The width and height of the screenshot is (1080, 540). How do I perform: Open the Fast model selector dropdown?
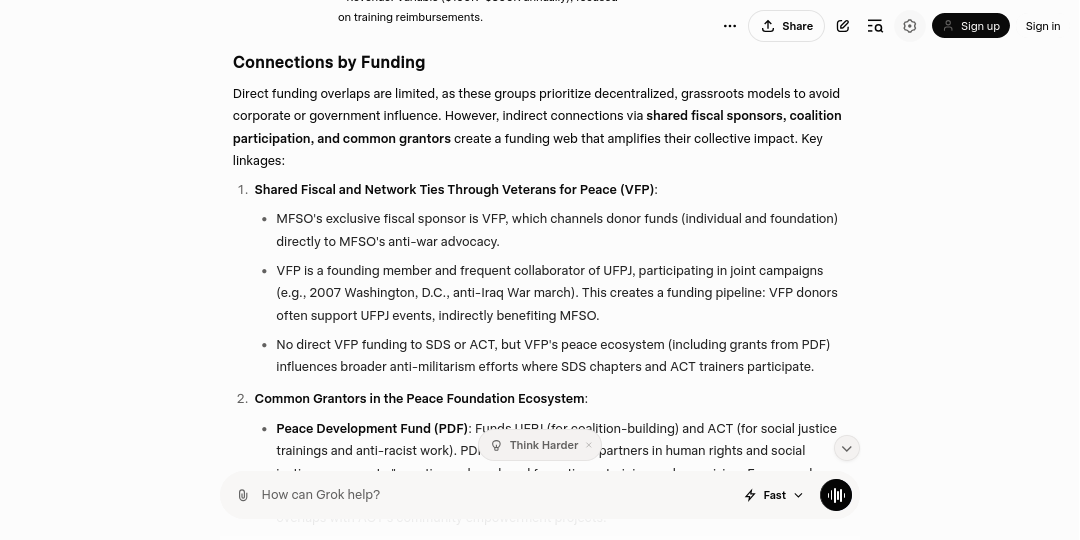coord(774,495)
